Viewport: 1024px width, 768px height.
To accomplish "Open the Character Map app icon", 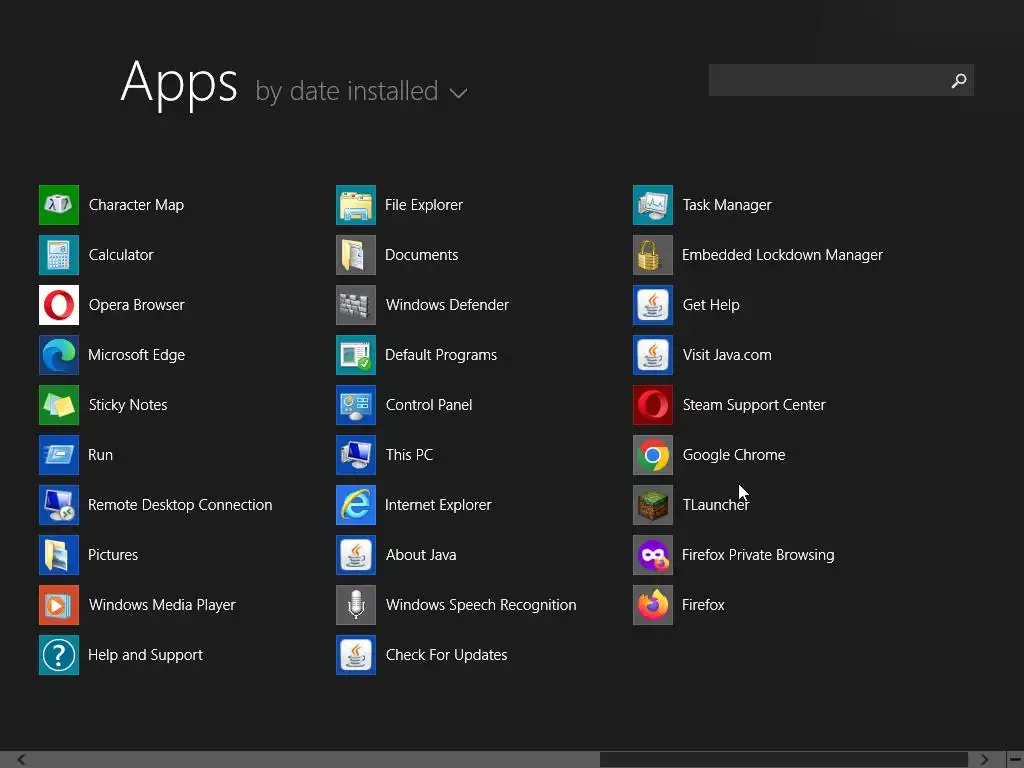I will (x=59, y=205).
